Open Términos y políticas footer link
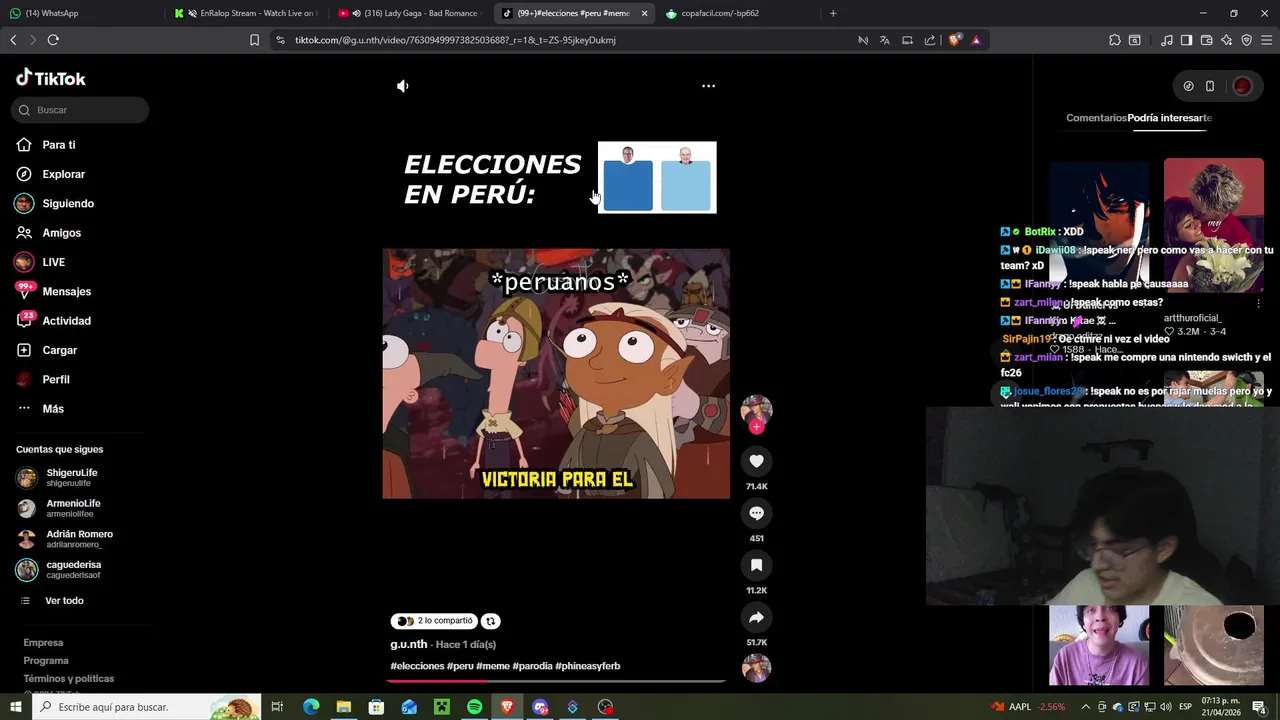Image resolution: width=1280 pixels, height=720 pixels. click(69, 679)
